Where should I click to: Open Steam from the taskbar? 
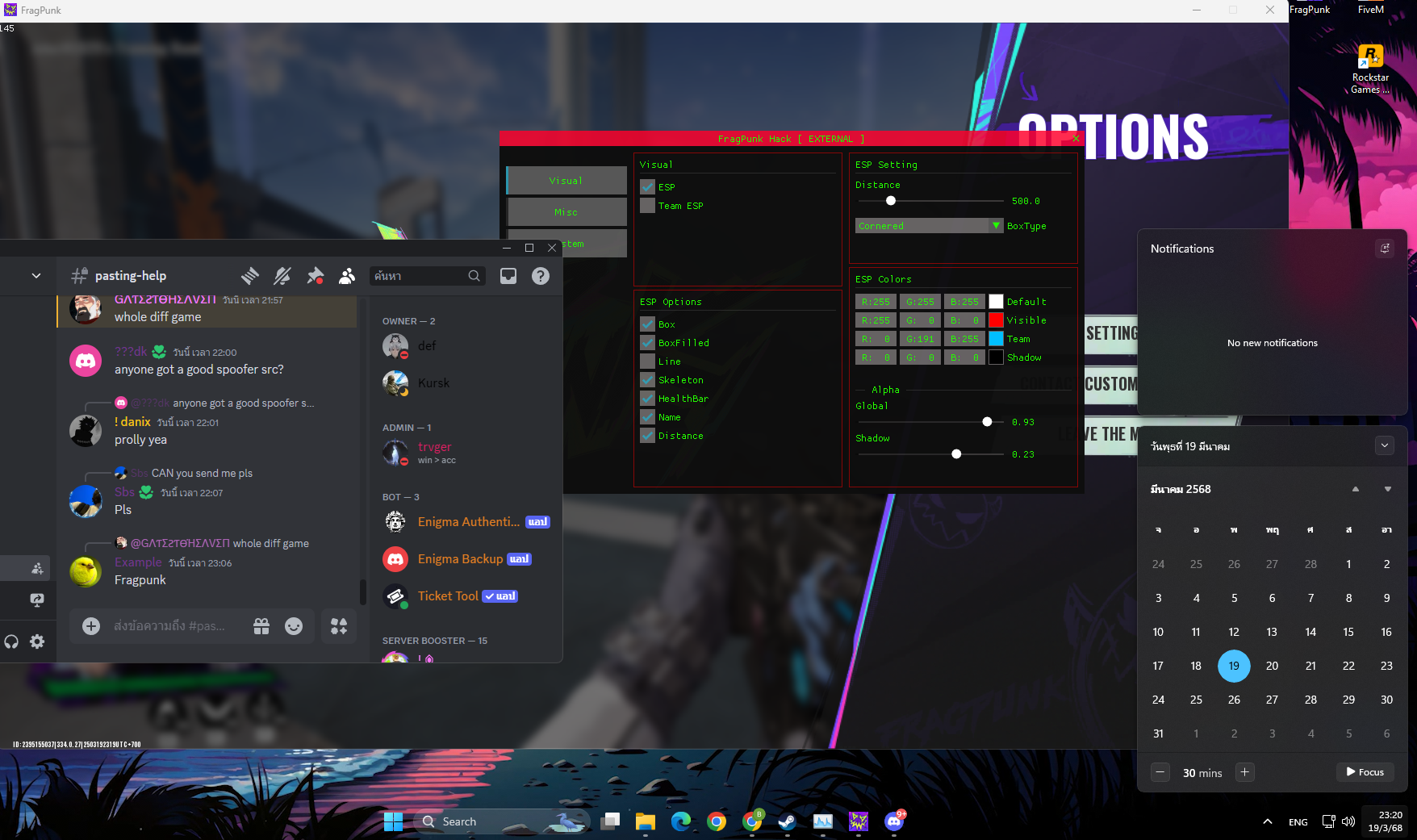[788, 821]
